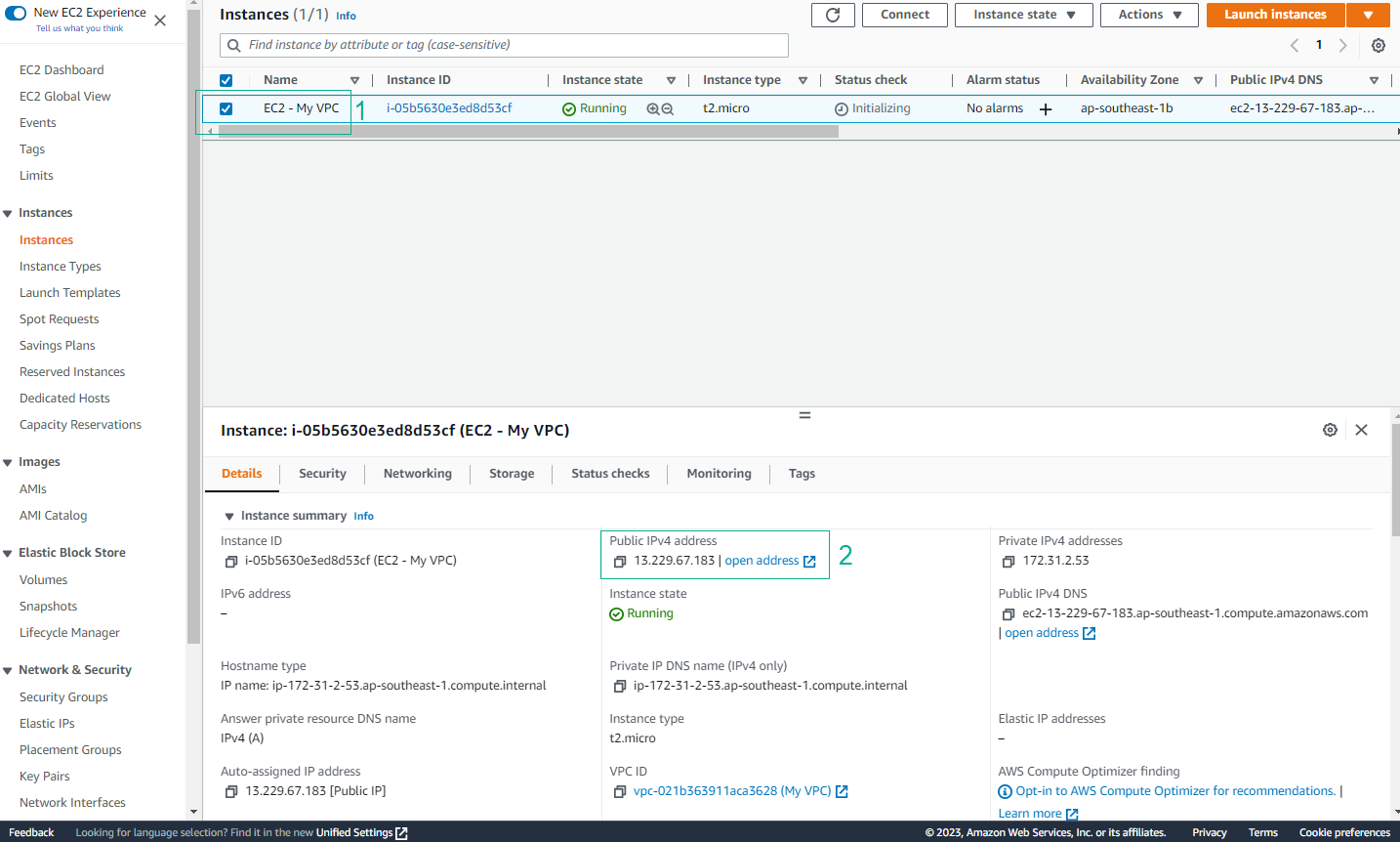Click the table horizontal scrollbar

point(528,131)
